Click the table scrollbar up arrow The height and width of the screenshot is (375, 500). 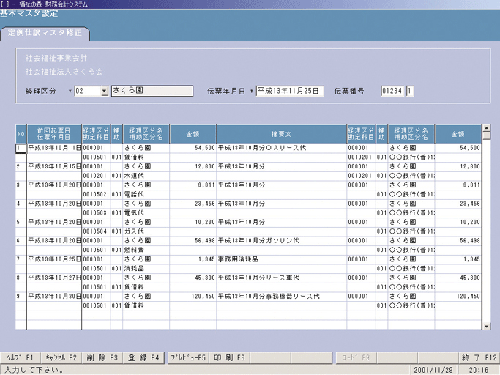click(487, 128)
